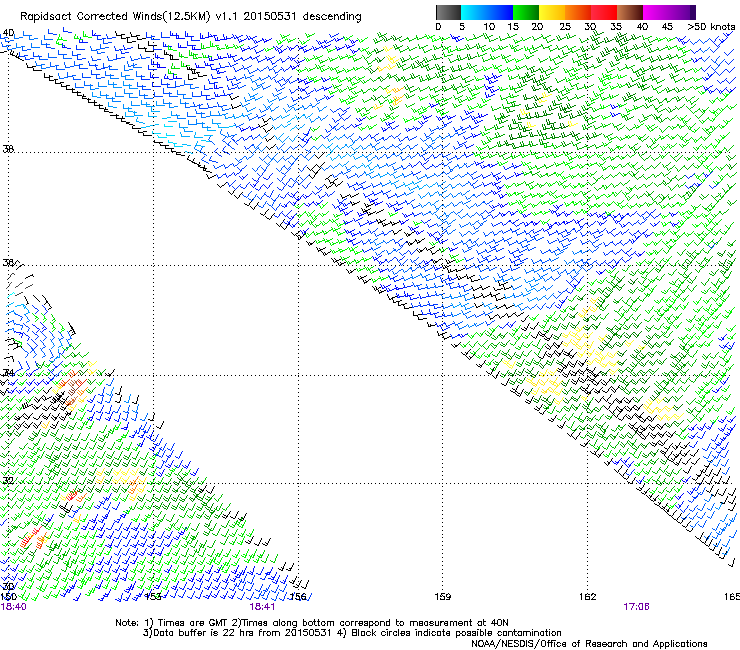Click the 'descending' word in the title
The width and height of the screenshot is (740, 650).
pos(332,16)
